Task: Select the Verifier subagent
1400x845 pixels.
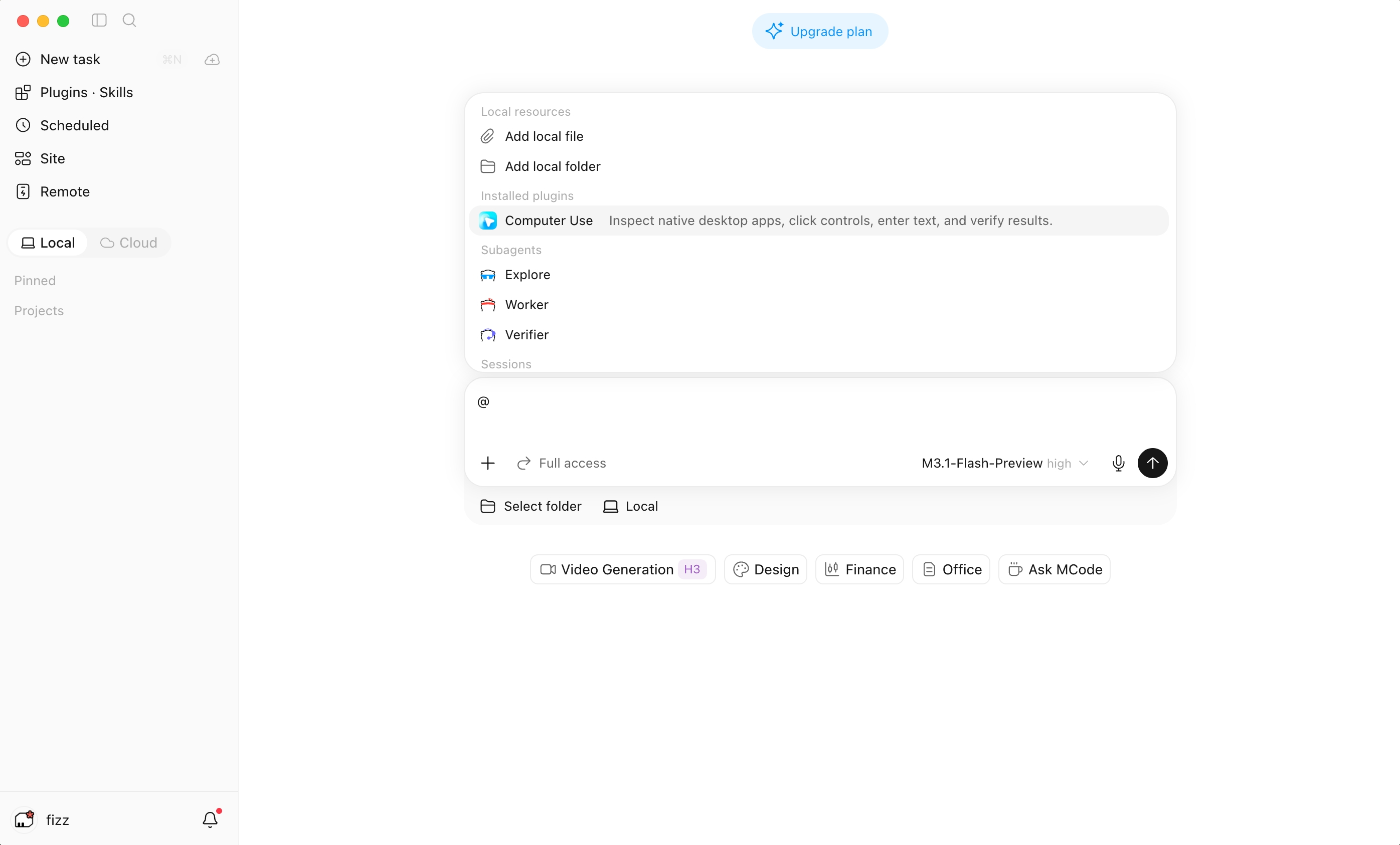Action: [819, 335]
